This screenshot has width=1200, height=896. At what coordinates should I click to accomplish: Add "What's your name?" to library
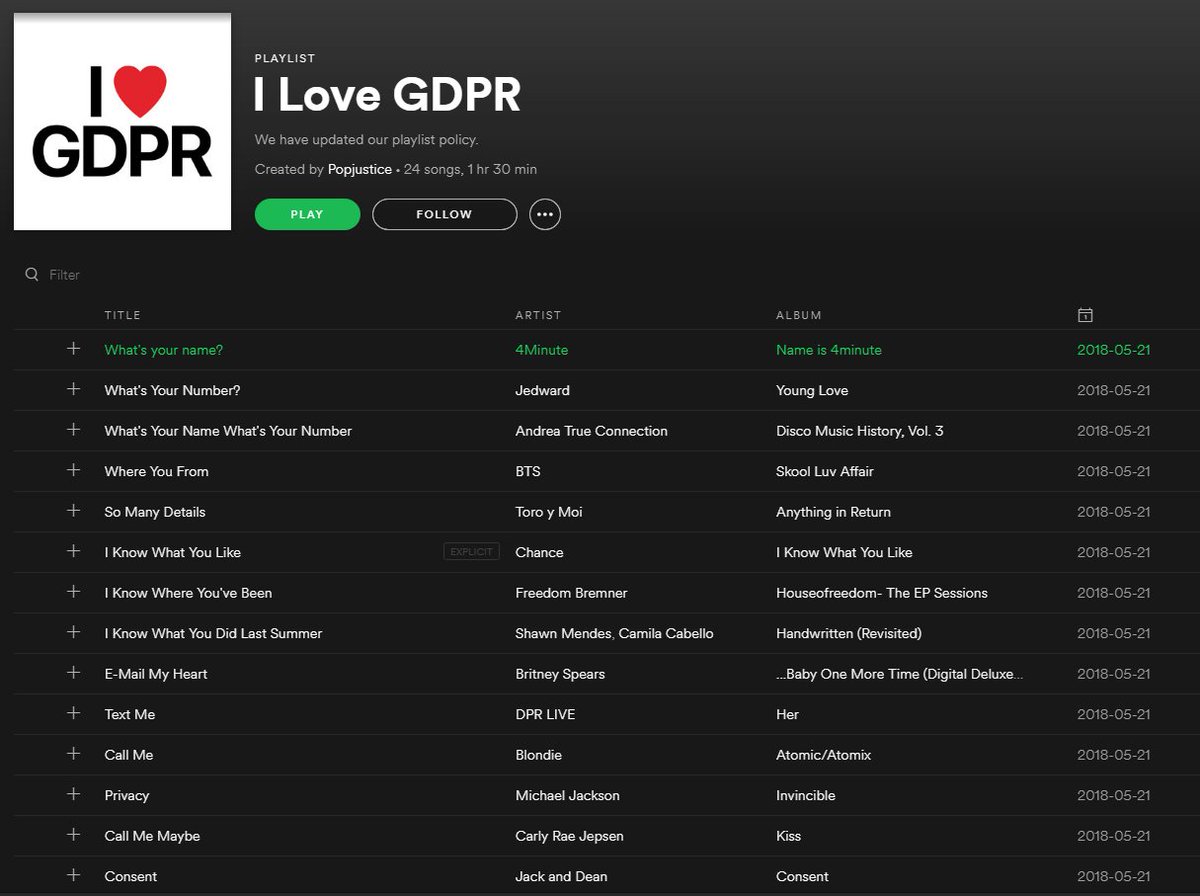click(x=73, y=349)
